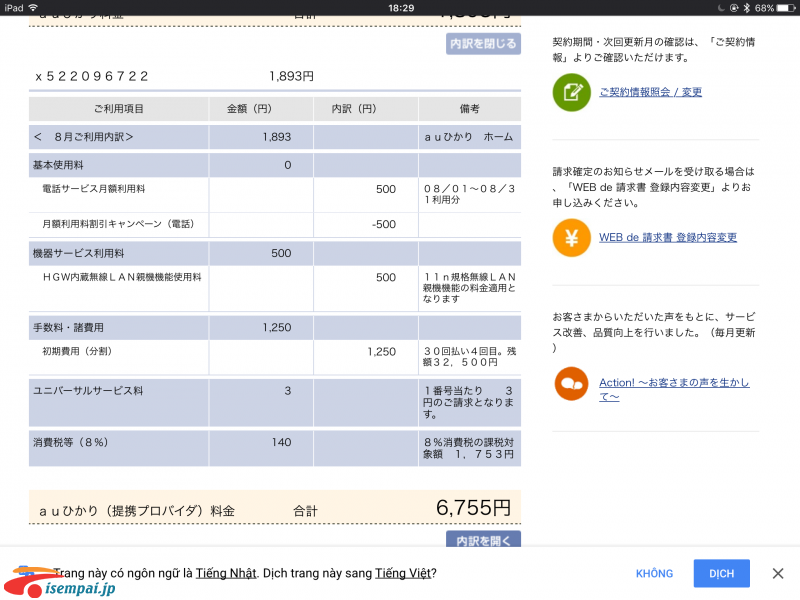
Task: Click the DỊCH translate button
Action: tap(721, 573)
